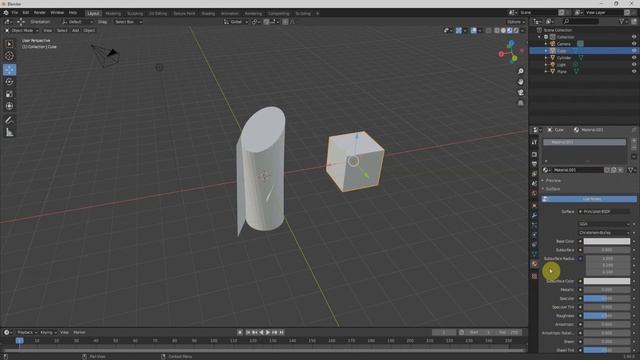Image resolution: width=640 pixels, height=360 pixels.
Task: Click the navigation gizmo blue Z axis
Action: tap(511, 43)
